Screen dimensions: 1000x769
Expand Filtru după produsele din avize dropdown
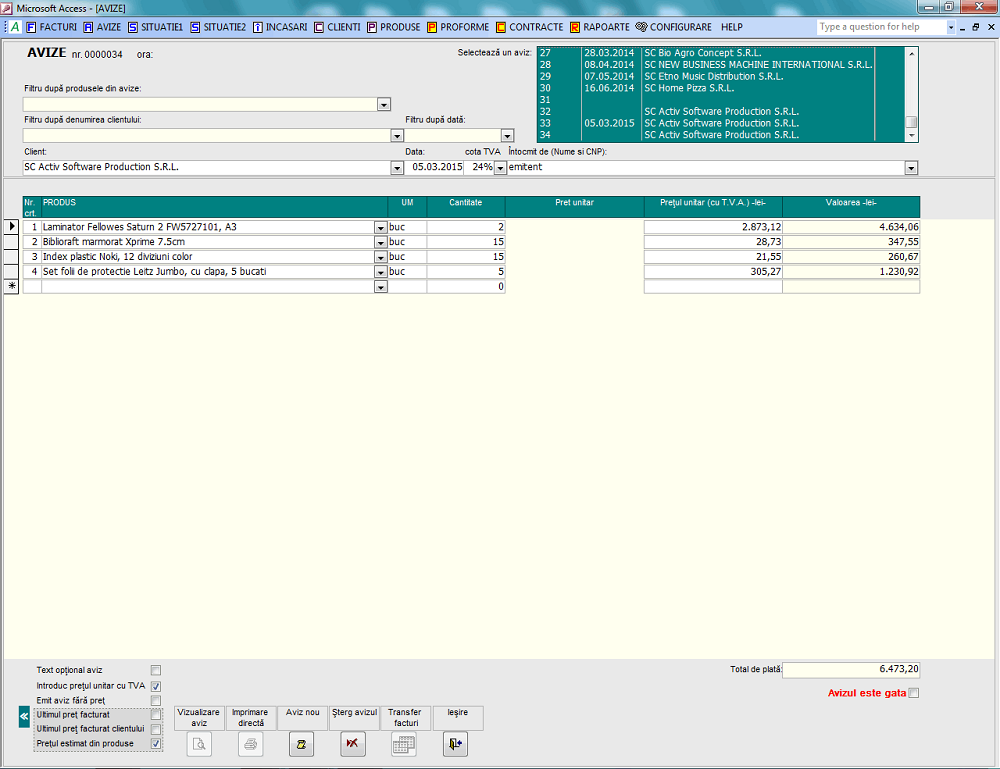tap(384, 105)
